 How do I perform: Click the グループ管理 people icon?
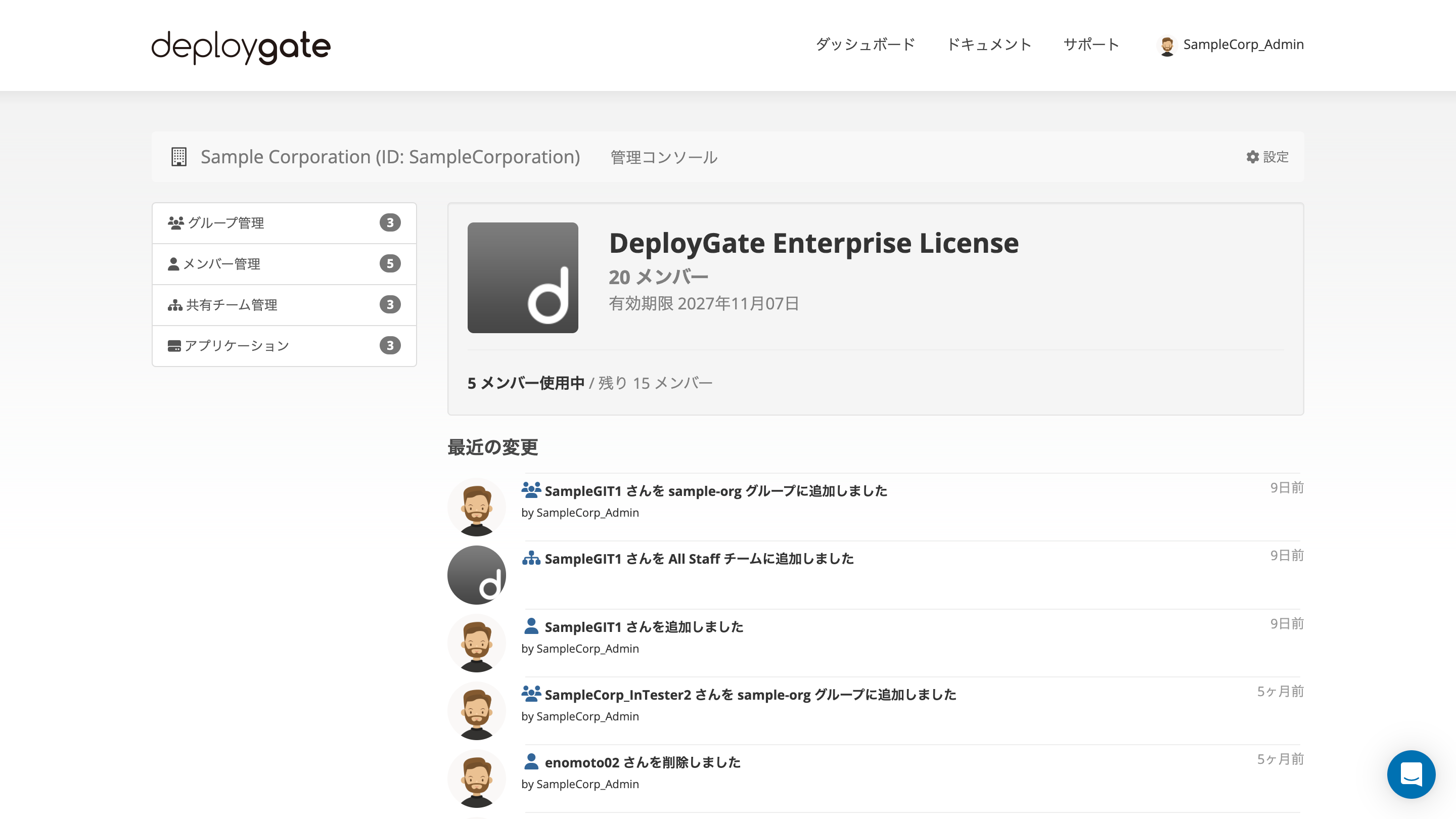176,222
